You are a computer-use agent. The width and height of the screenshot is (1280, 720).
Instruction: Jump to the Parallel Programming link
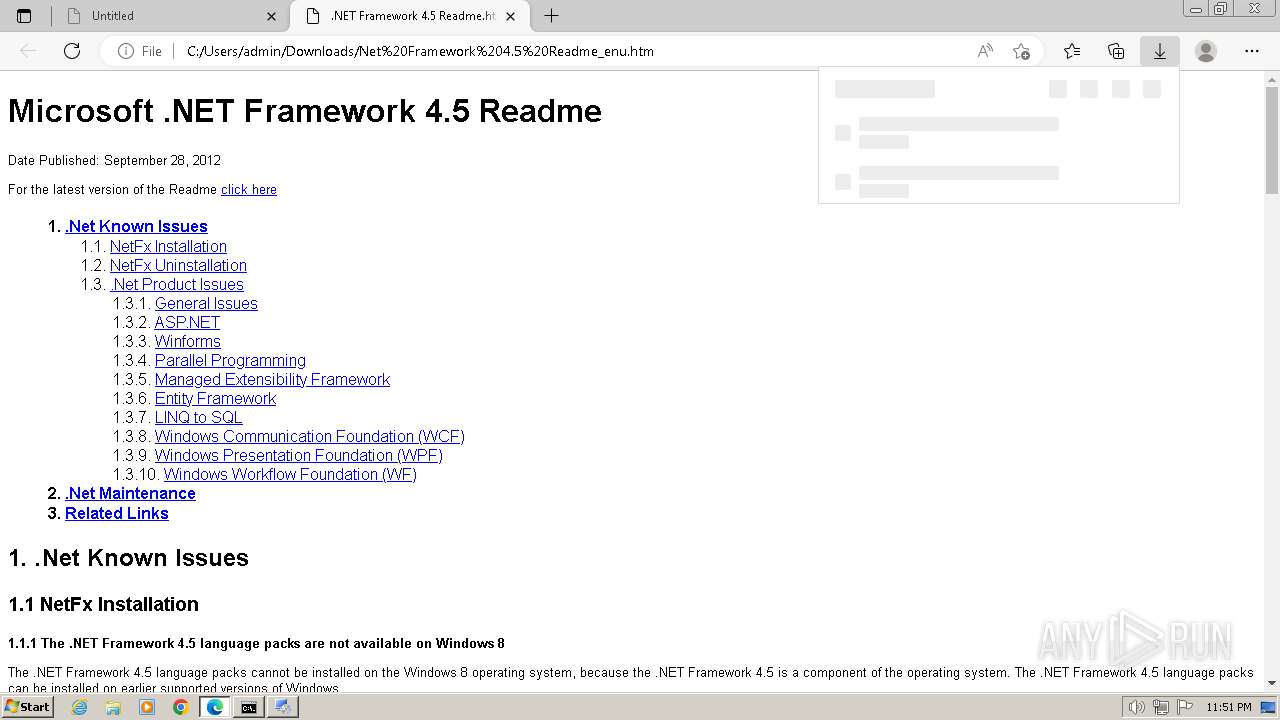coord(230,360)
